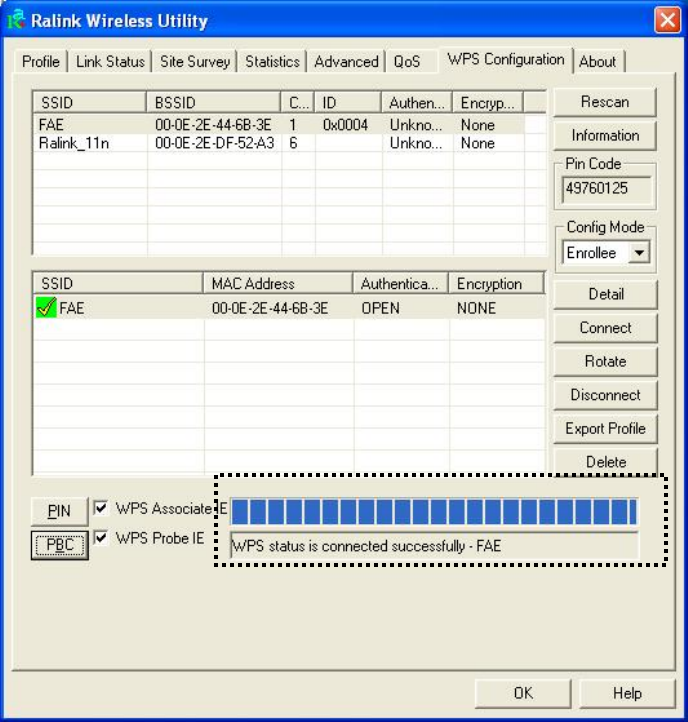Click the MAC Address column header
This screenshot has width=688, height=722.
277,283
